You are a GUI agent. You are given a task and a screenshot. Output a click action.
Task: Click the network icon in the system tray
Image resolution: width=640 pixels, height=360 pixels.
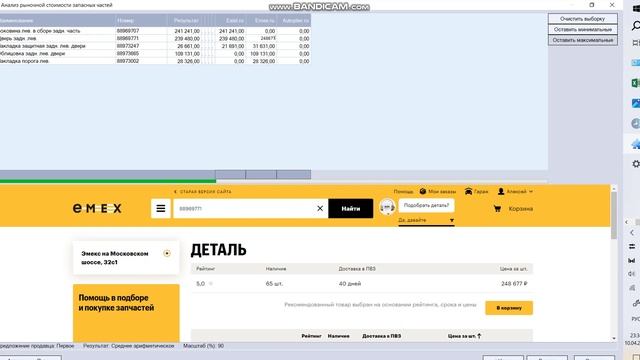point(632,288)
